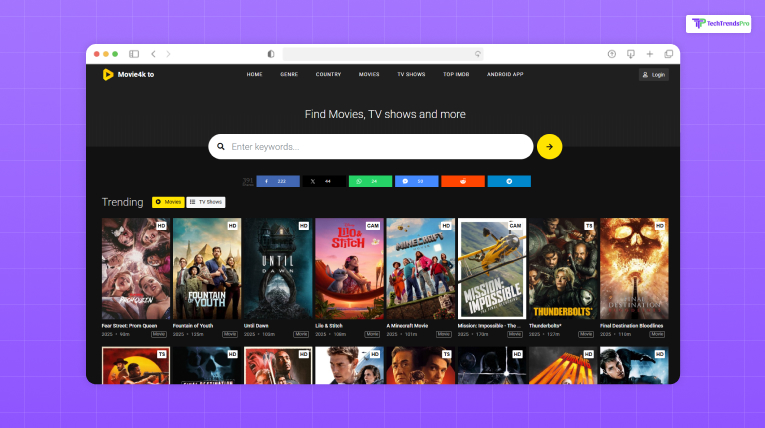Click the Fear Street: Prom Queen title
The width and height of the screenshot is (765, 428).
(x=129, y=326)
